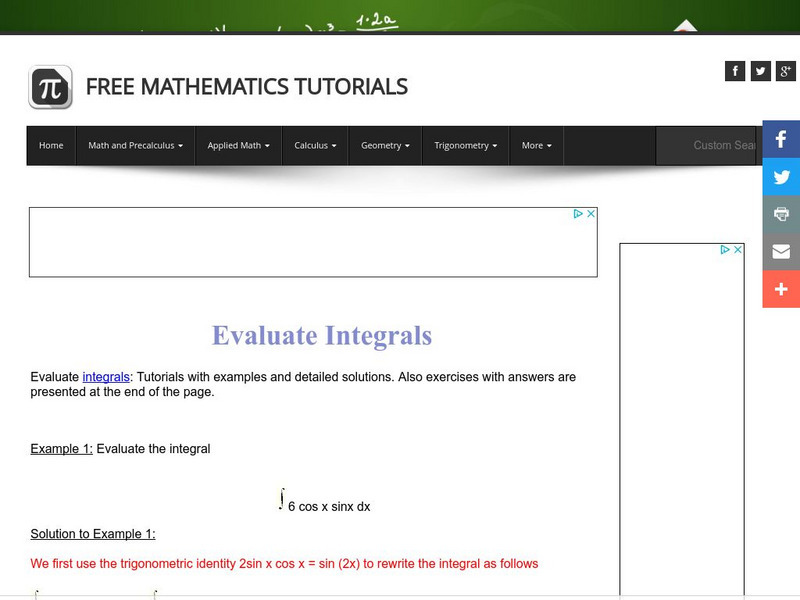
Task: Expand the Math and Precalculus menu
Action: pyautogui.click(x=135, y=145)
